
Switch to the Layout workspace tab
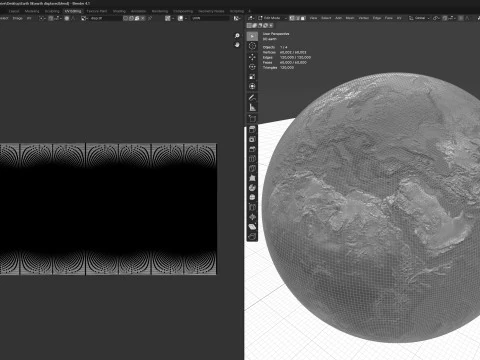coord(14,11)
